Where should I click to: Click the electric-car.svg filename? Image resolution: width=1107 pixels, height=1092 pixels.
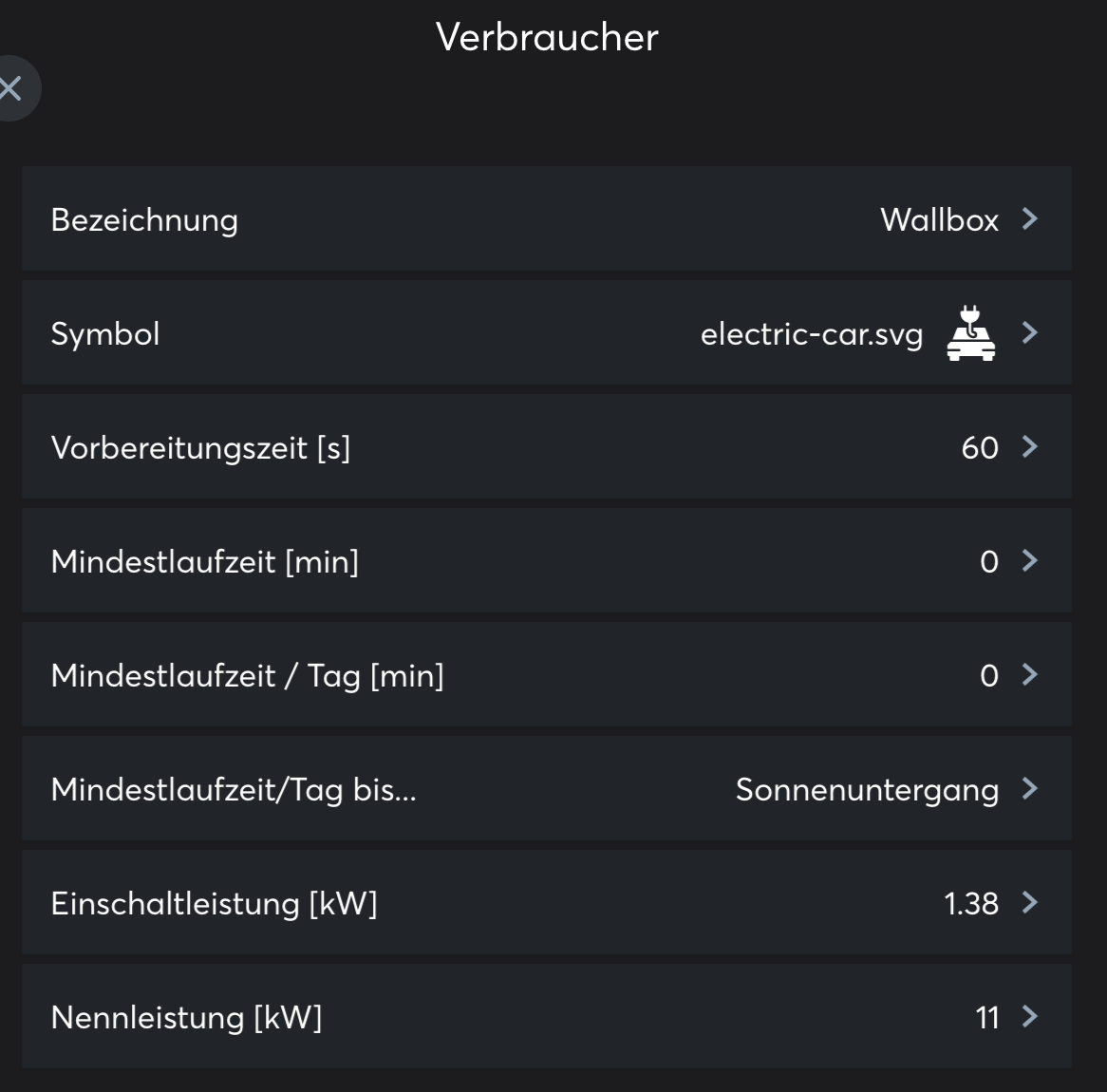tap(811, 334)
